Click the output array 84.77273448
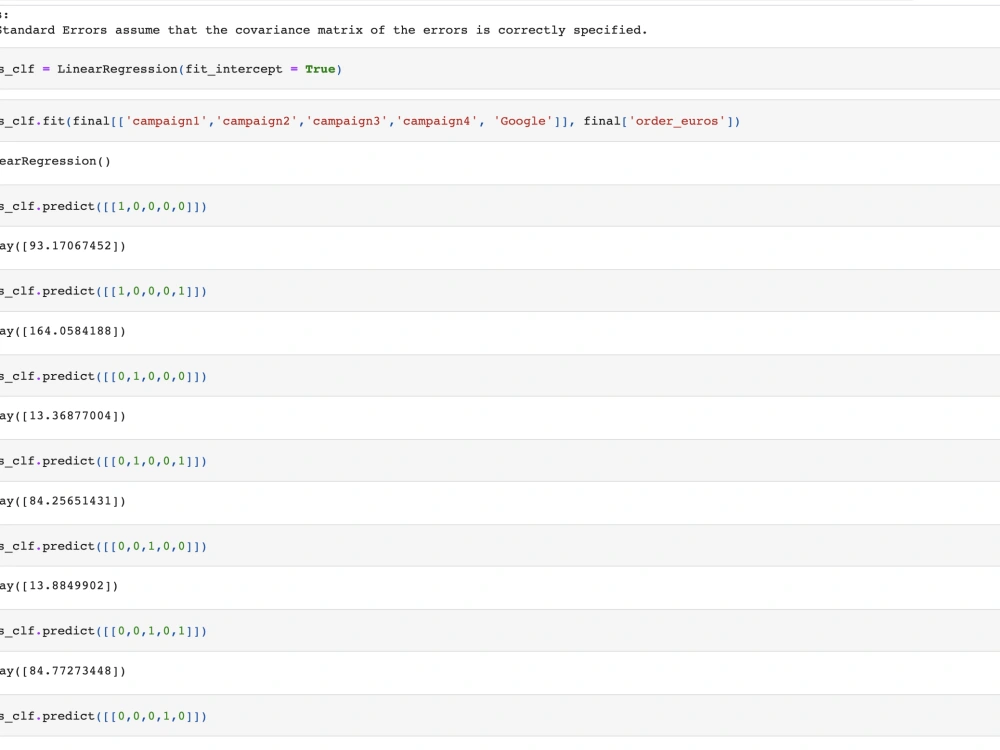The height and width of the screenshot is (750, 1000). (60, 671)
